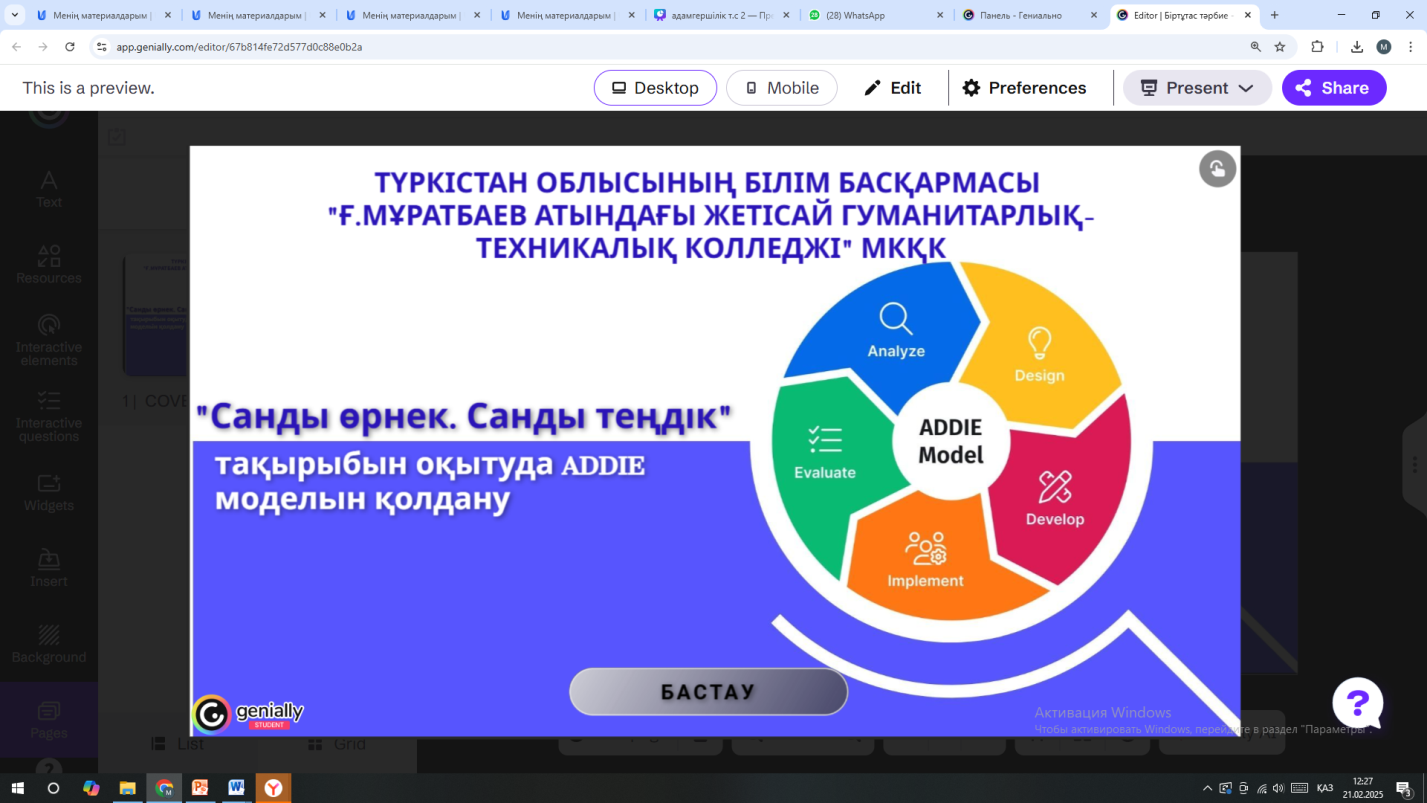Go back to the previous browser page
This screenshot has width=1427, height=803.
[x=16, y=47]
